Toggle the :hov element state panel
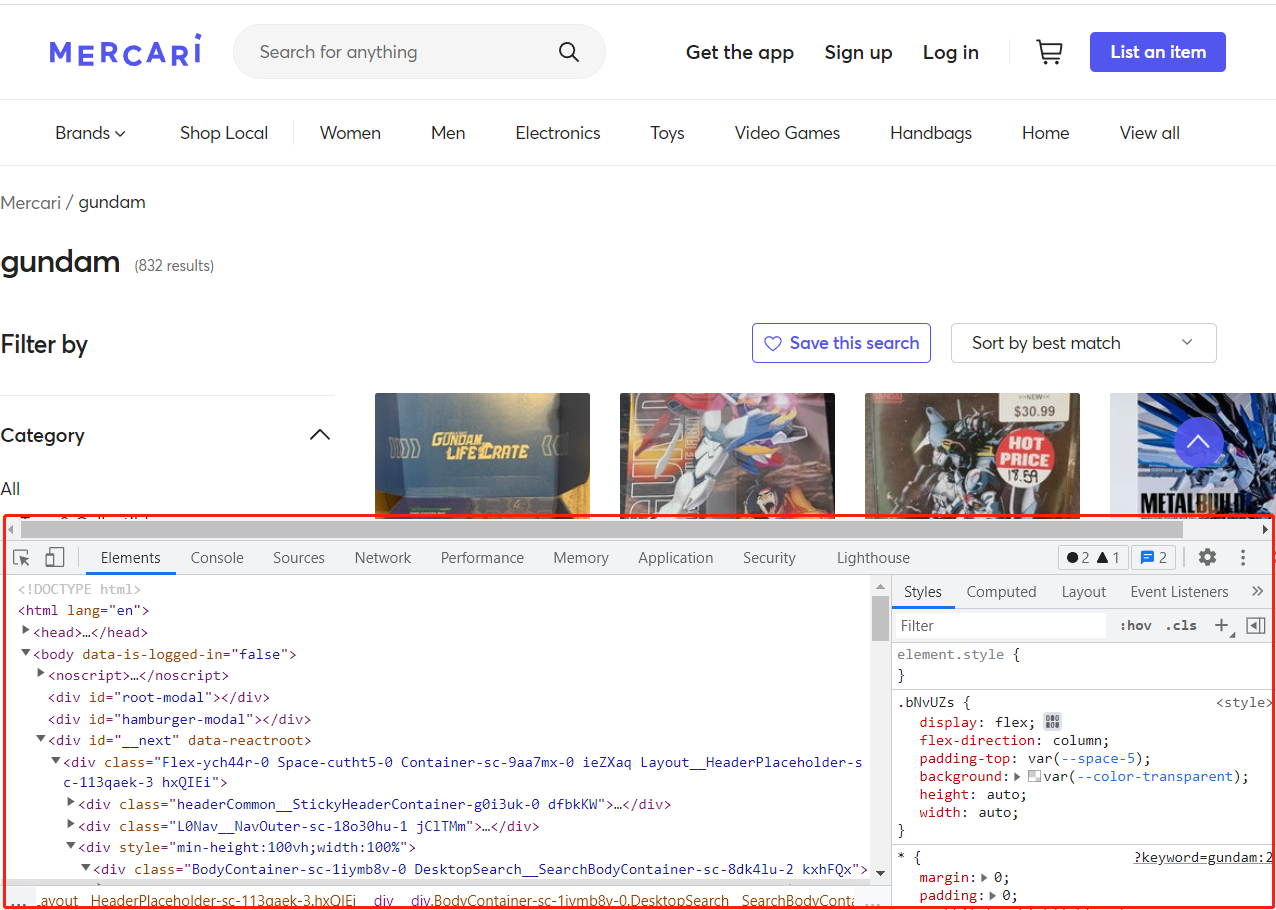1276x910 pixels. pos(1135,626)
